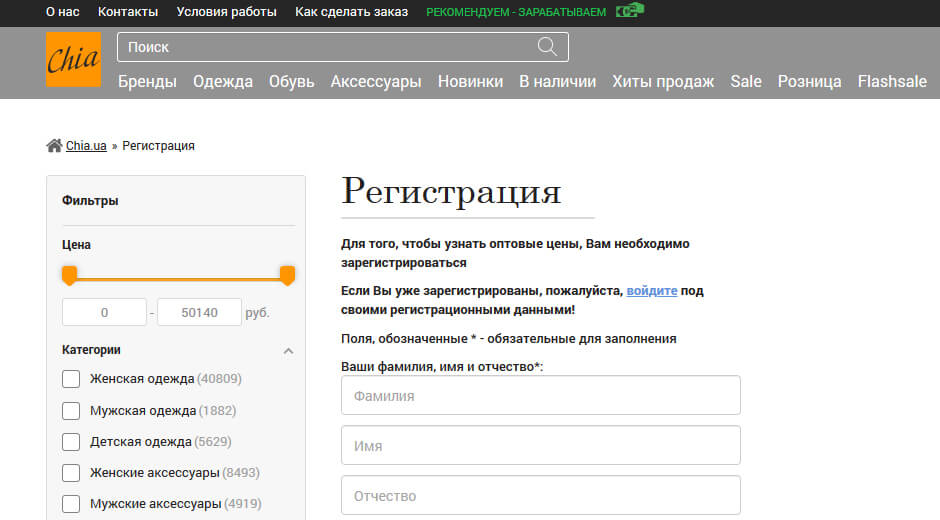This screenshot has width=940, height=520.
Task: Open the Бренды menu
Action: (147, 82)
